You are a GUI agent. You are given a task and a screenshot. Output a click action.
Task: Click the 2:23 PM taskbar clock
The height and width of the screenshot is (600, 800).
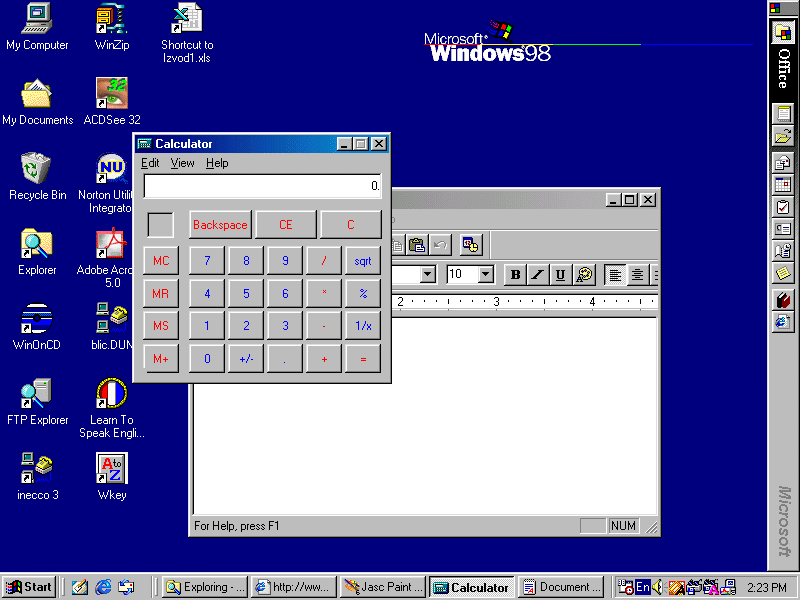tap(767, 588)
